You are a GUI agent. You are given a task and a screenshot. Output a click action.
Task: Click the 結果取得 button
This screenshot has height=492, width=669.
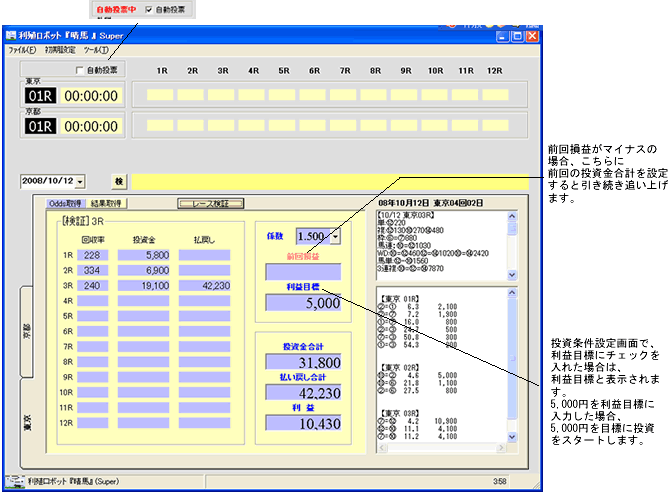tap(105, 203)
